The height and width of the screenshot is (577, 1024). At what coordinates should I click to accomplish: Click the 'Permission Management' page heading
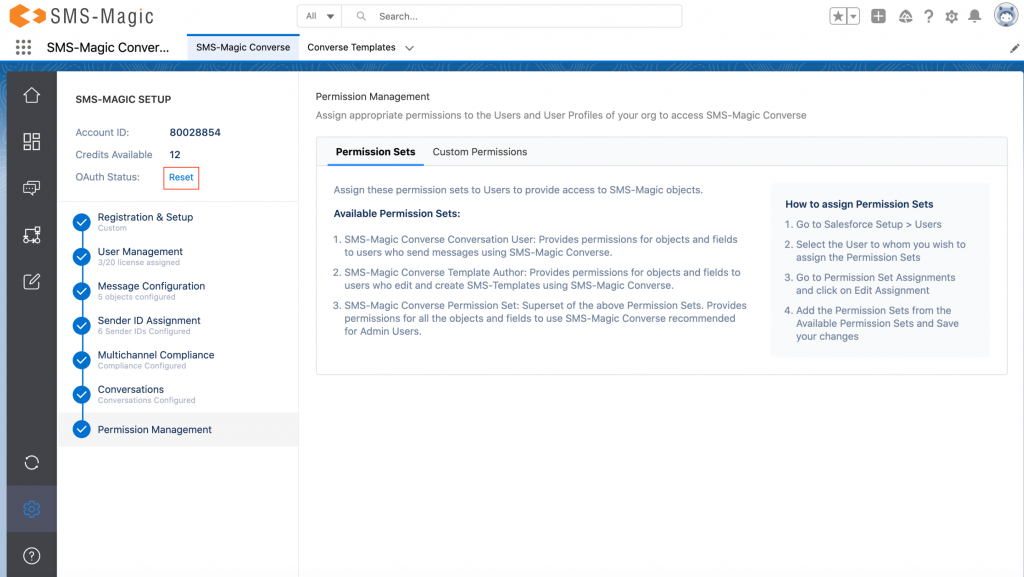(372, 97)
